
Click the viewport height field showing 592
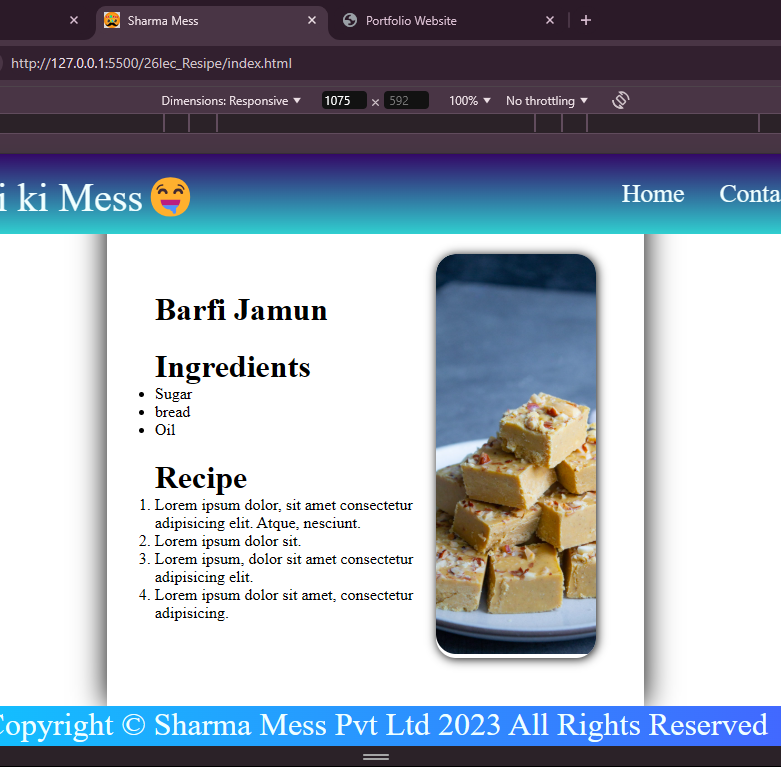(x=406, y=101)
